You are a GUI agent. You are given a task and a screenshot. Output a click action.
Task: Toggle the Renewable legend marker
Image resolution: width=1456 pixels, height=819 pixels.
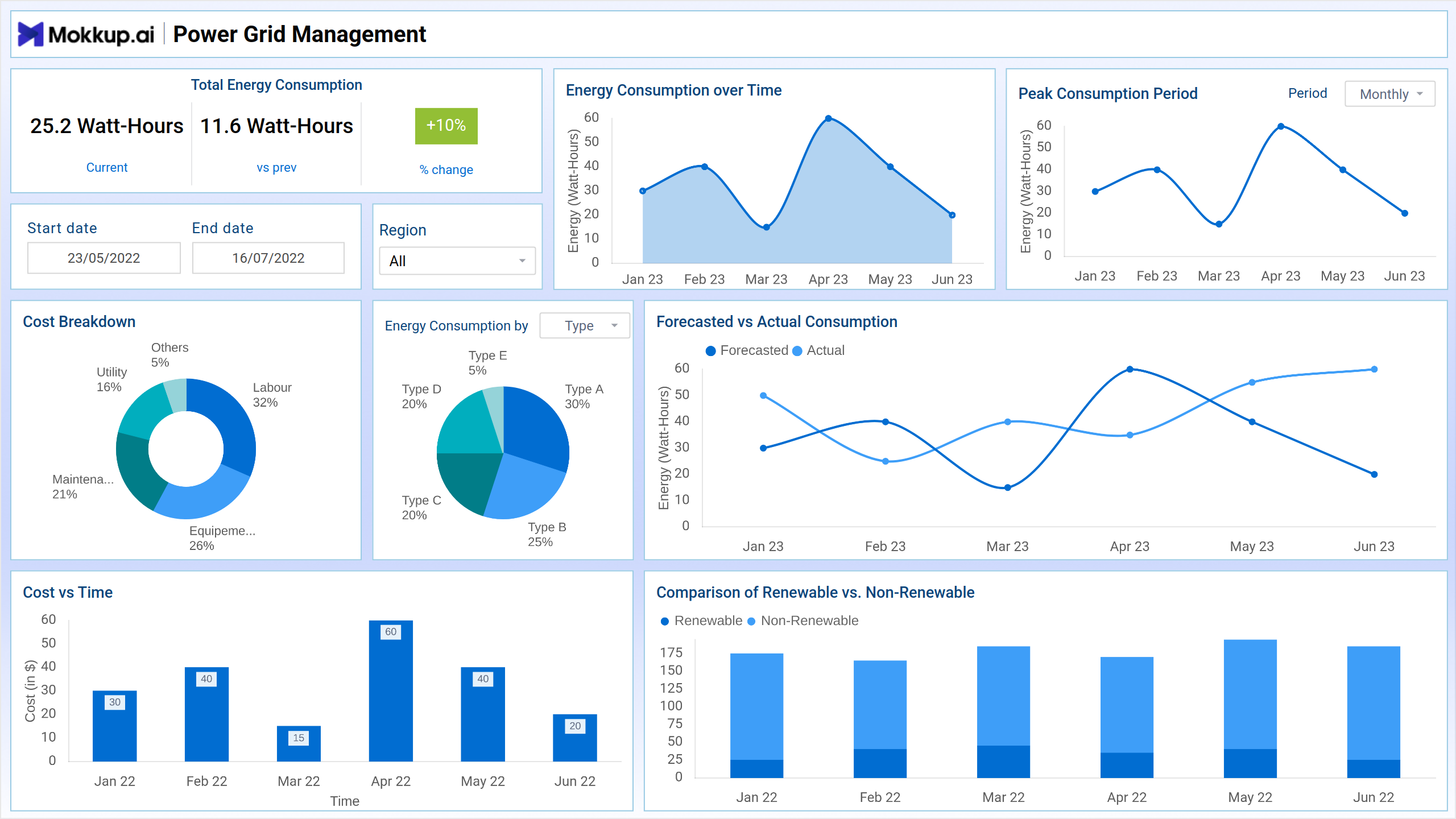[664, 621]
